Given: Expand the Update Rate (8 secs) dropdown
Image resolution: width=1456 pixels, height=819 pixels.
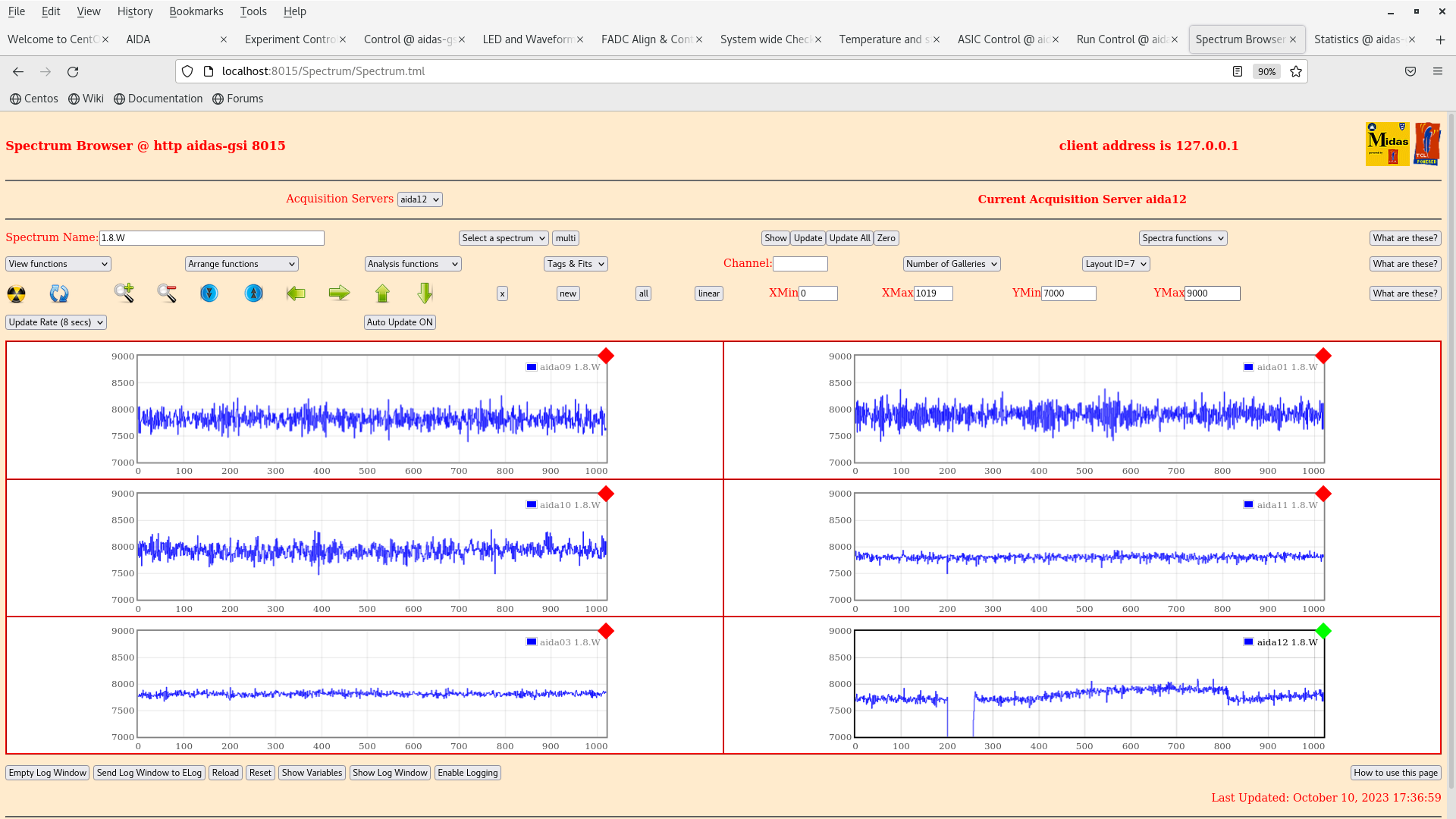Looking at the screenshot, I should click(56, 322).
